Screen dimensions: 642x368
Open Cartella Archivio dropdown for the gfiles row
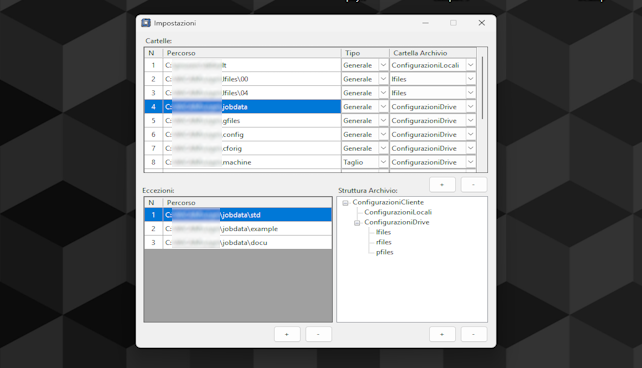point(470,121)
